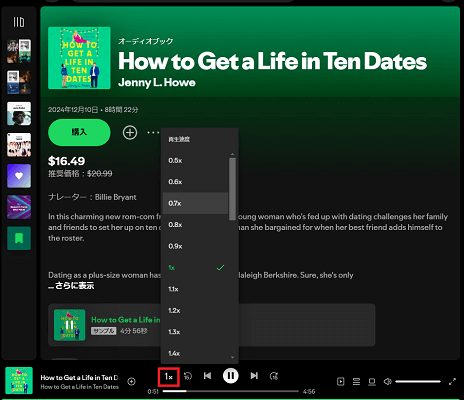This screenshot has height=400, width=464.
Task: Skip back 15 seconds
Action: [x=188, y=376]
